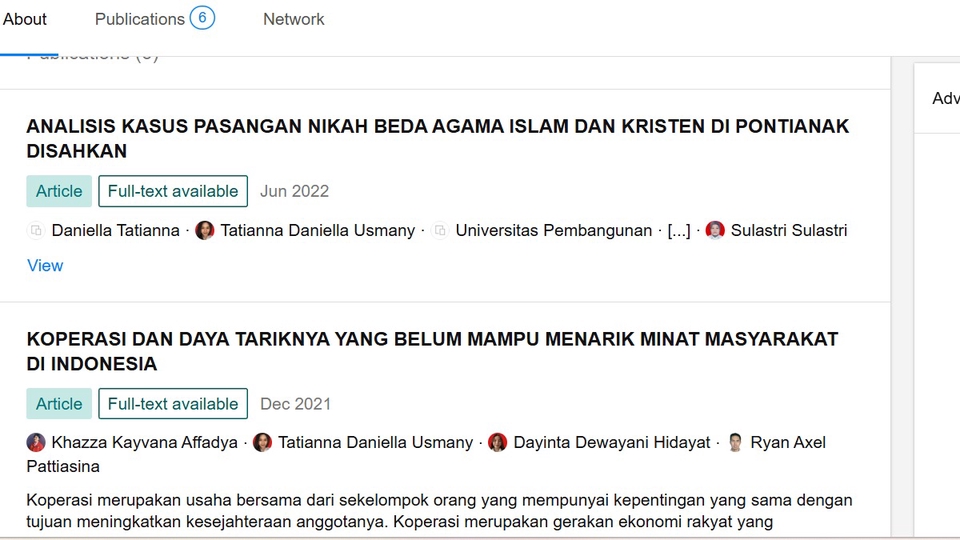The image size is (960, 540).
Task: Open author Sulastri Sulastri
Action: [789, 230]
